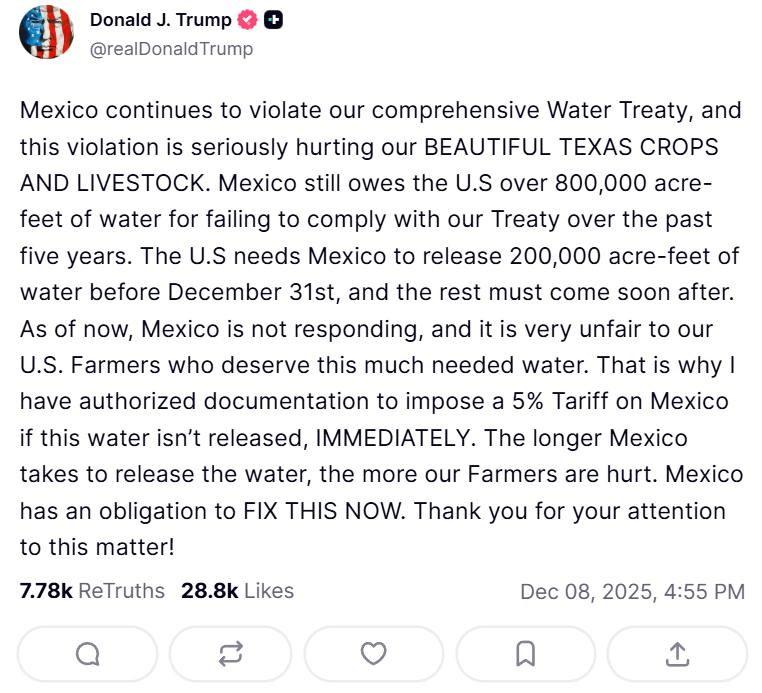Click the reply speech bubble icon
The width and height of the screenshot is (762, 693).
click(88, 654)
